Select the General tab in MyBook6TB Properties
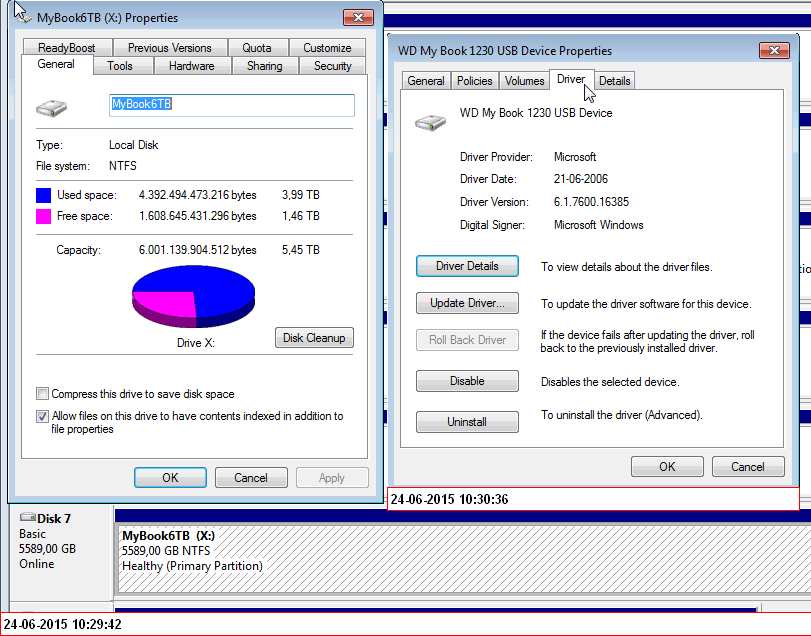The width and height of the screenshot is (811, 636). point(56,64)
